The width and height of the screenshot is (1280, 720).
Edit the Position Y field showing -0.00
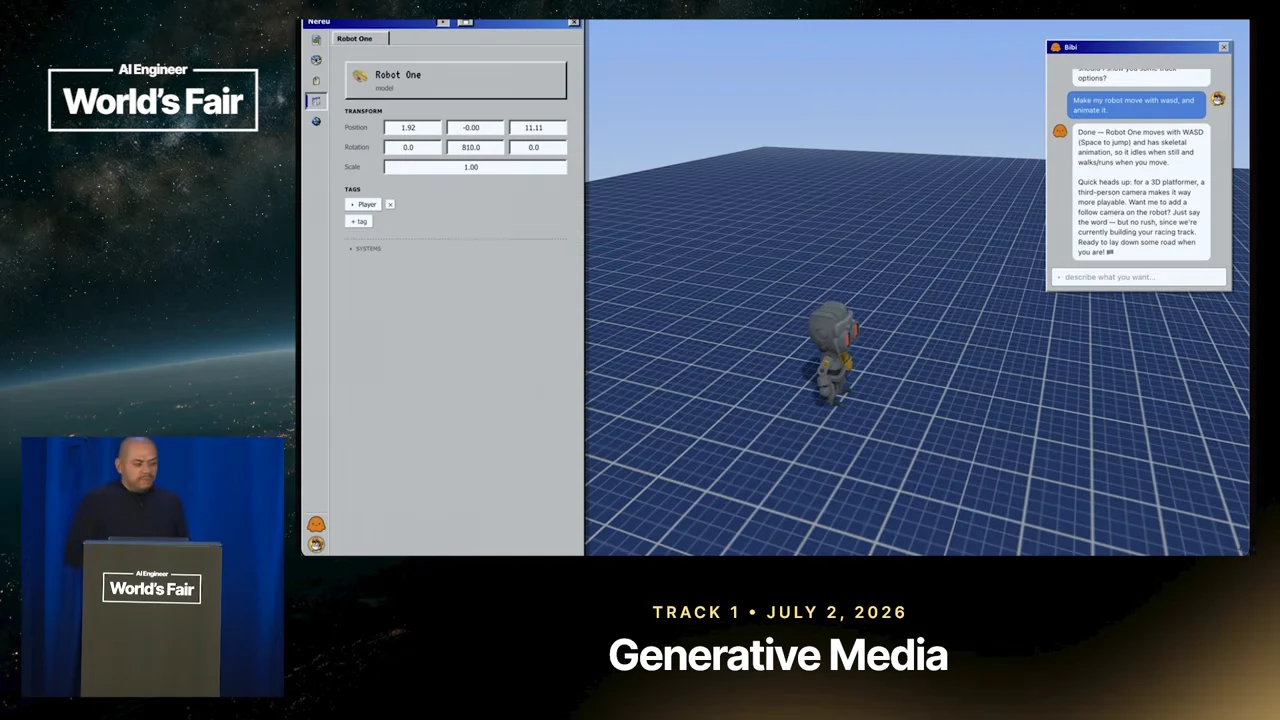click(x=474, y=128)
